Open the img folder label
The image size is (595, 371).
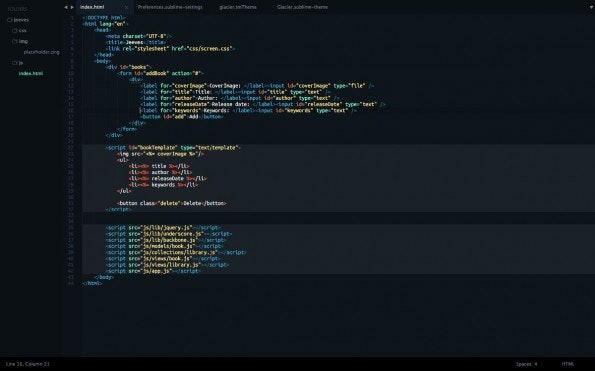coord(23,41)
